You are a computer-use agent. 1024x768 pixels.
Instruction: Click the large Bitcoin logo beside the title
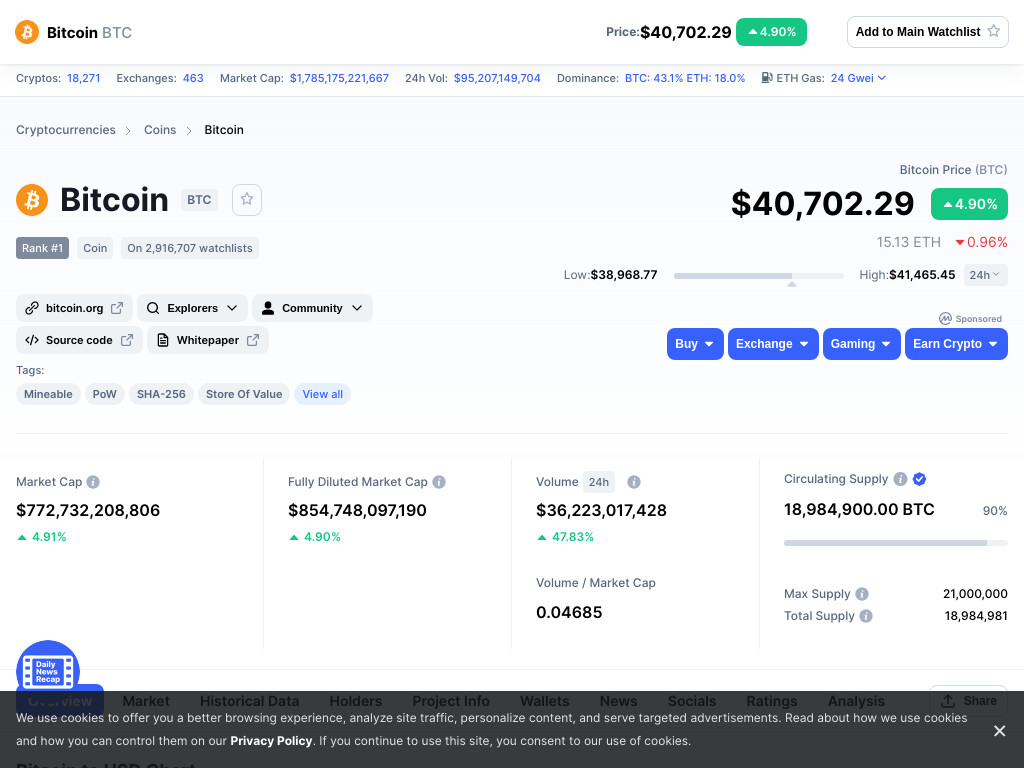pyautogui.click(x=32, y=200)
